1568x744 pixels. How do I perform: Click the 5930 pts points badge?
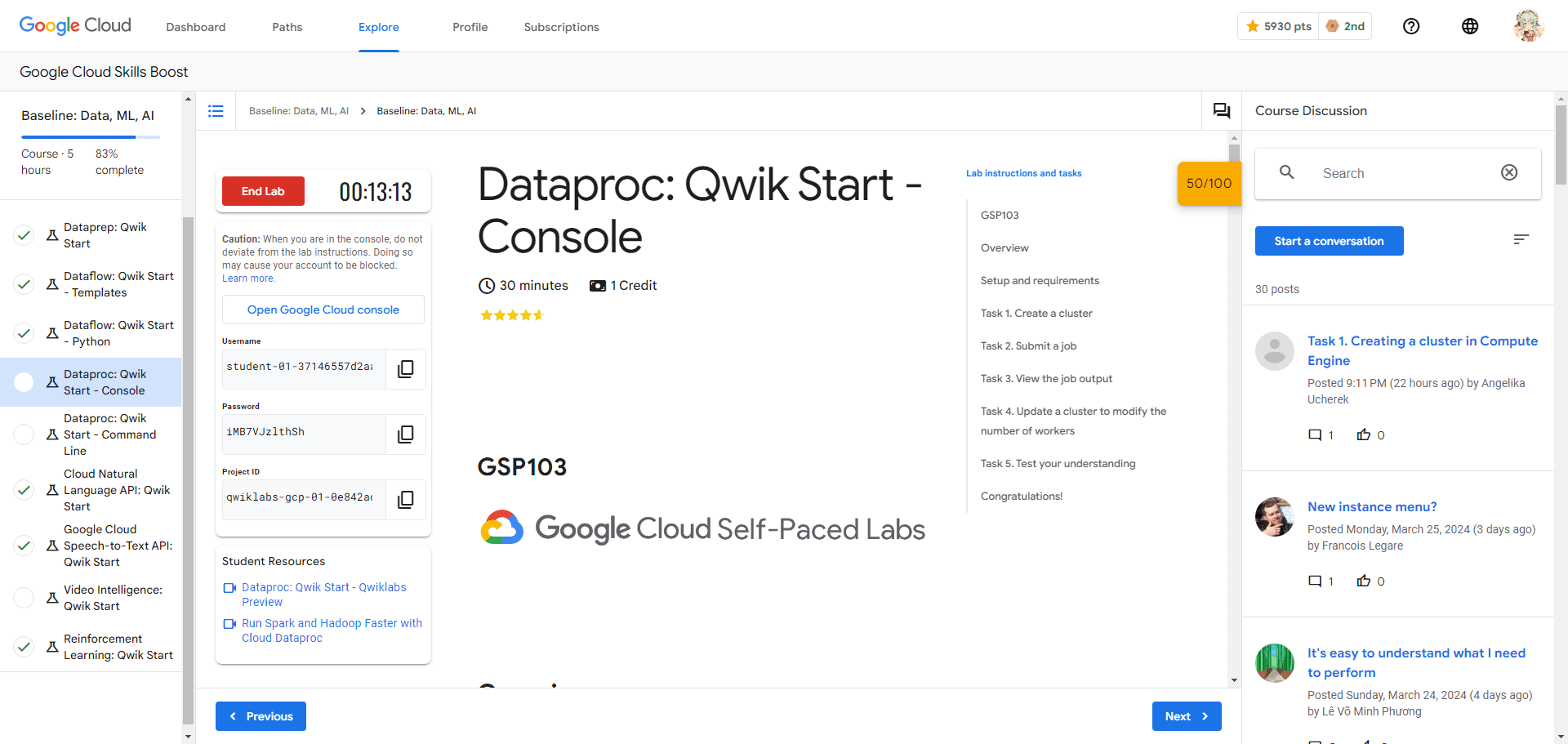(x=1279, y=26)
